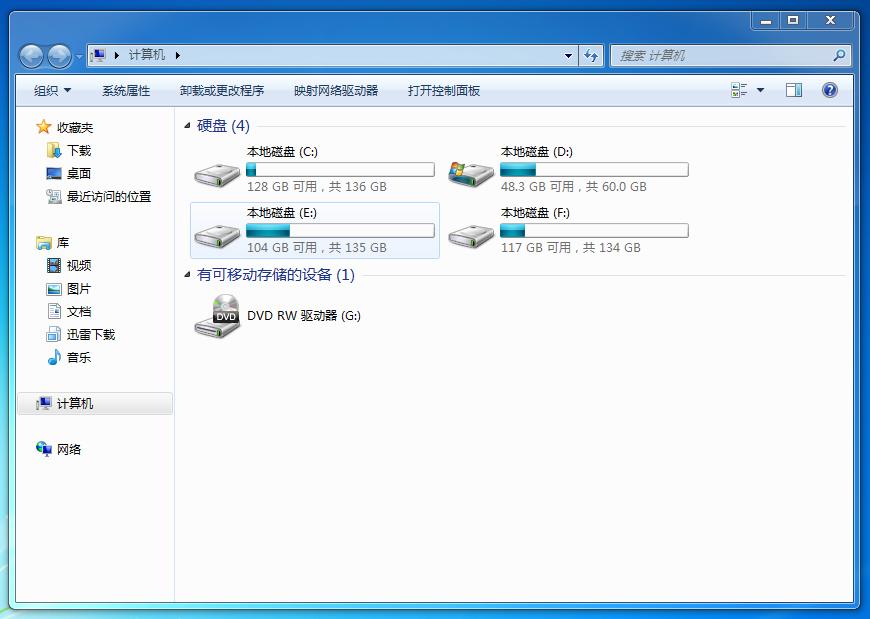The height and width of the screenshot is (619, 870).
Task: Select the 本地磁盘 (F:) drive icon
Action: [x=471, y=236]
